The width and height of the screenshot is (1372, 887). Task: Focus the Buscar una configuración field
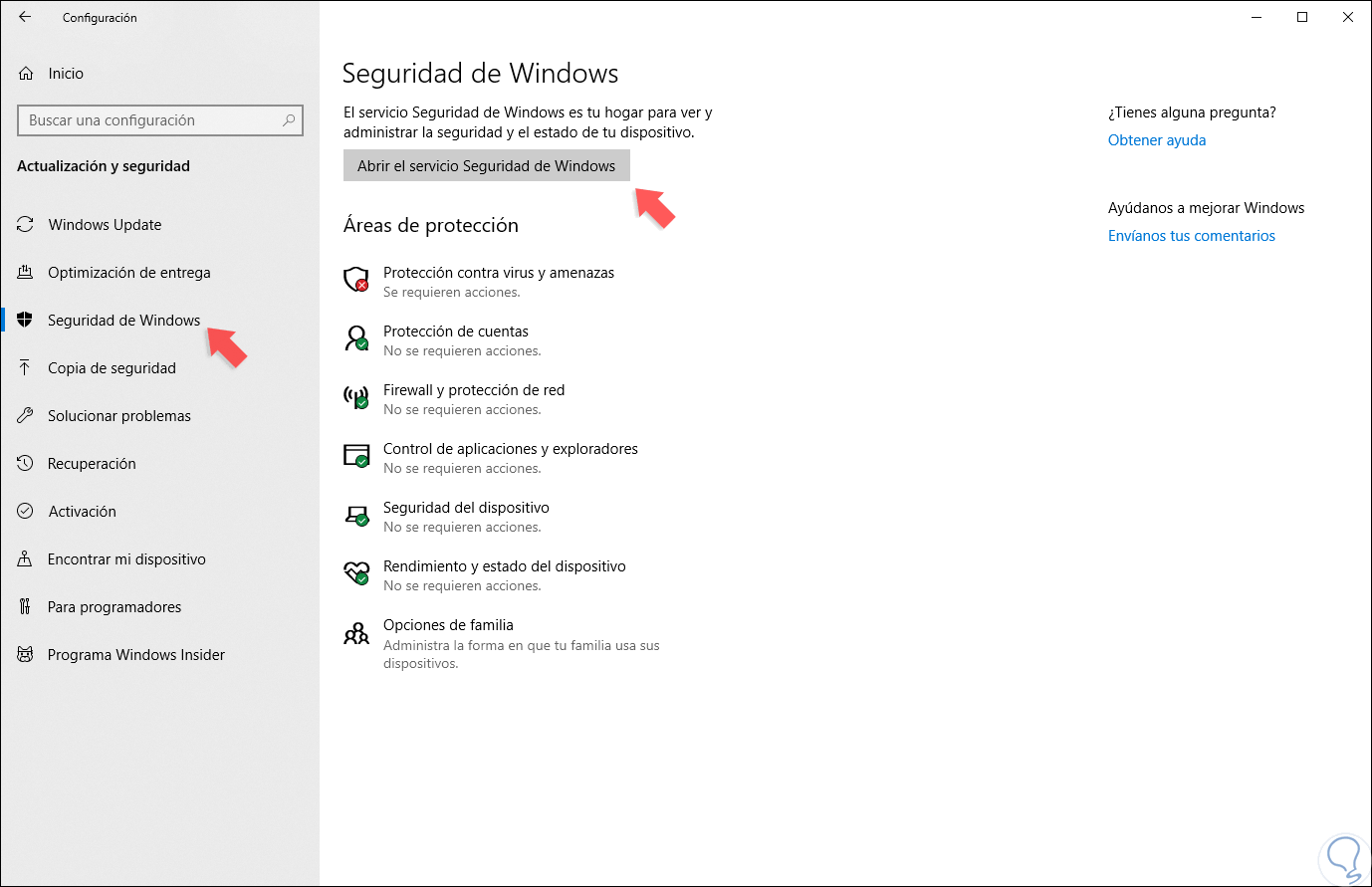pyautogui.click(x=160, y=120)
